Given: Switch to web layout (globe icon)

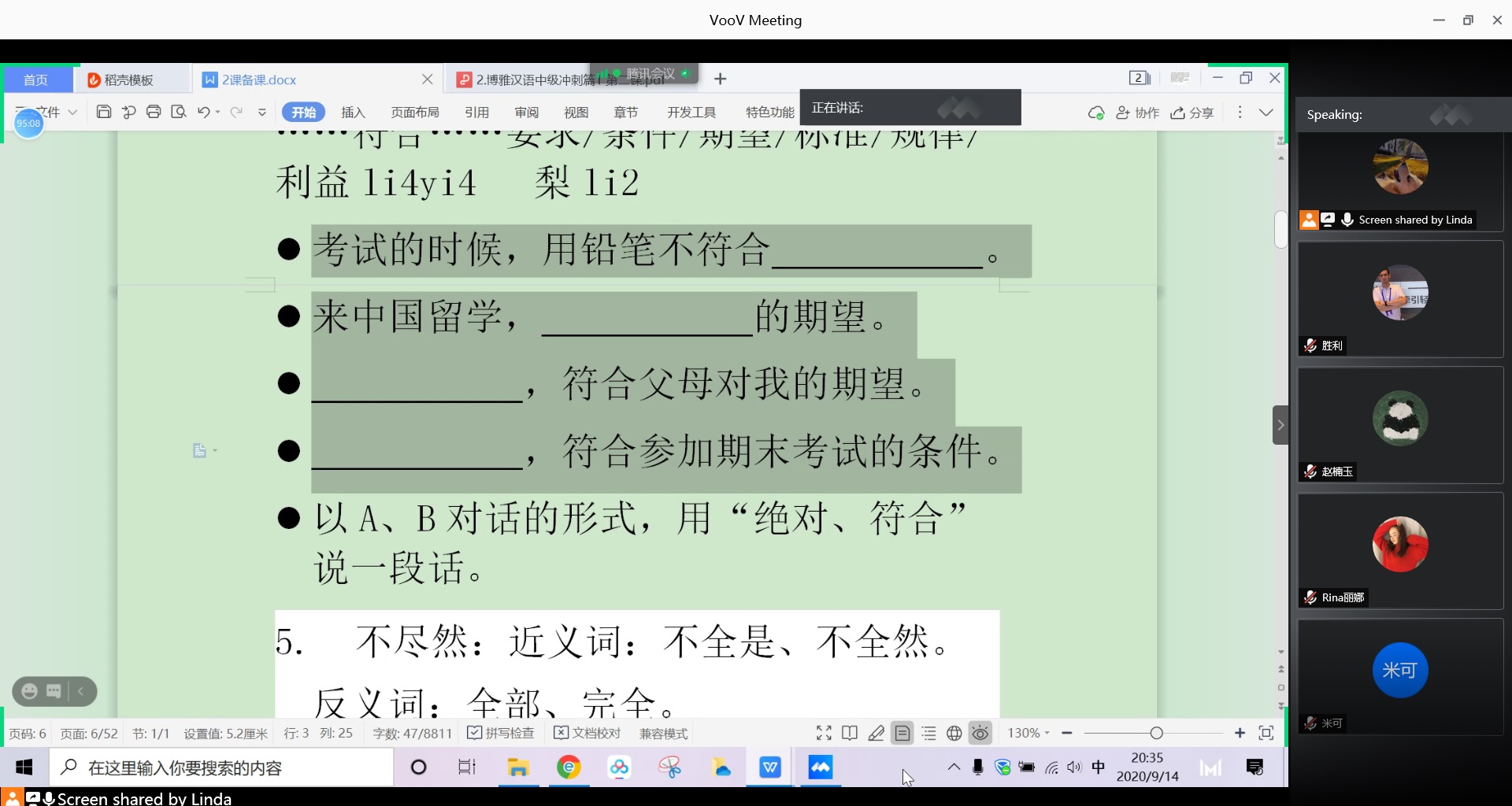Looking at the screenshot, I should coord(954,733).
